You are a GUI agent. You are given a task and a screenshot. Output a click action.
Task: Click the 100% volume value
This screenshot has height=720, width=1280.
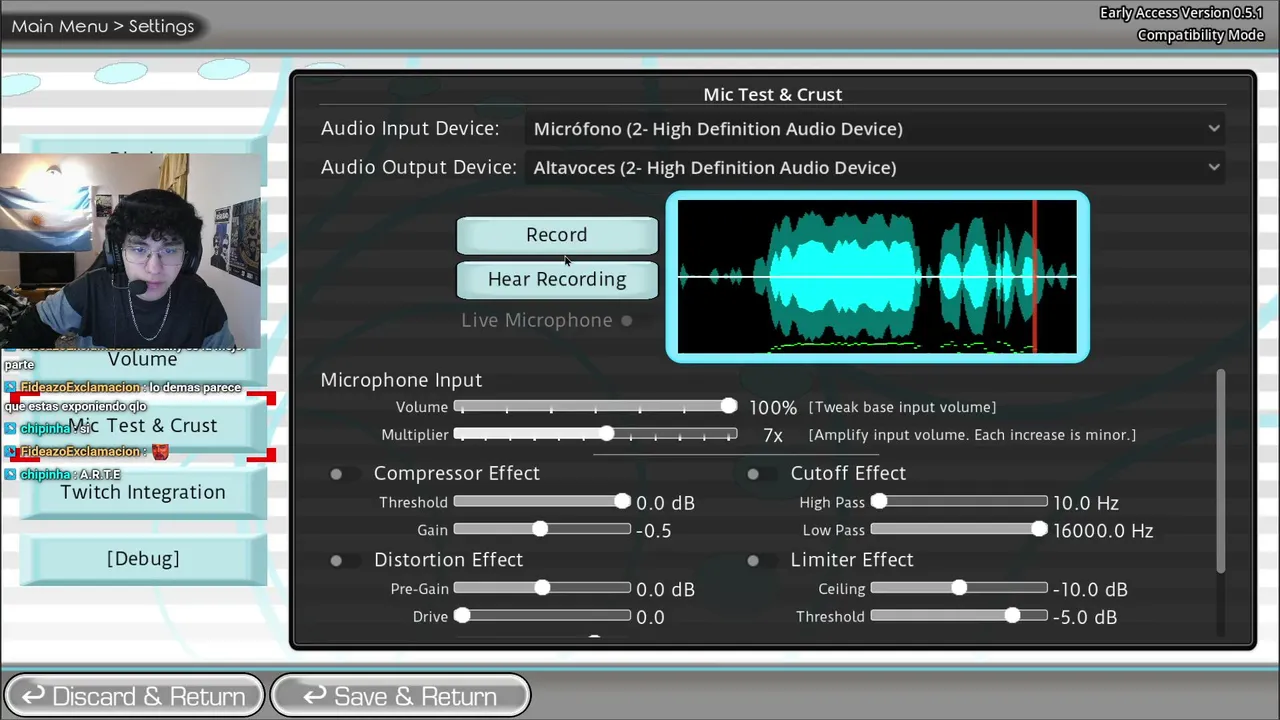(x=773, y=408)
